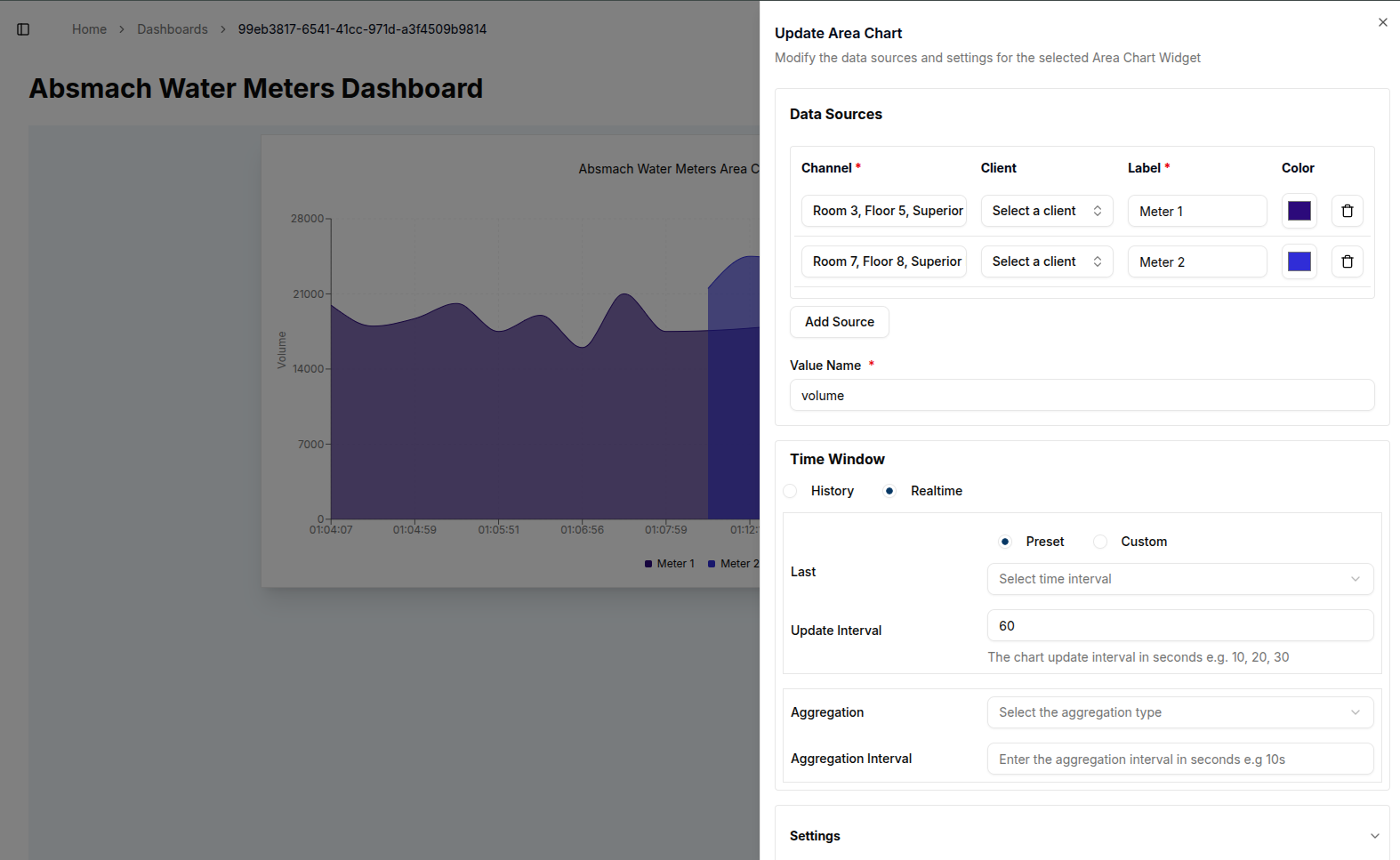Open client selector for Meter 2 row
This screenshot has width=1400, height=860.
(1046, 261)
